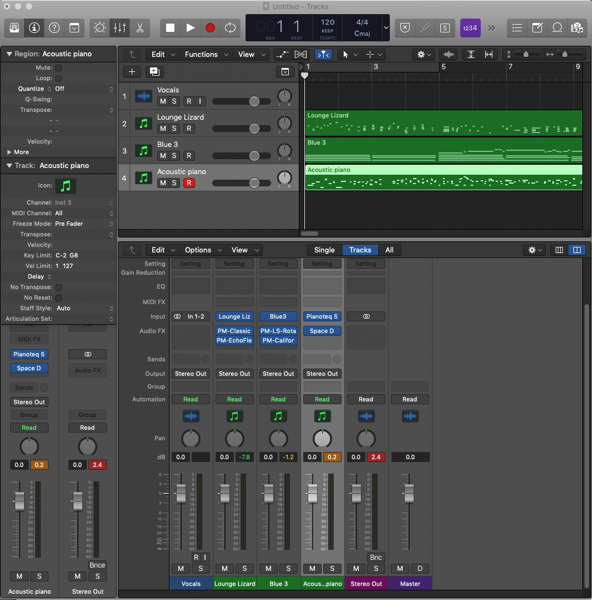This screenshot has height=600, width=592.
Task: Disable record on Acoustic piano track
Action: pyautogui.click(x=189, y=183)
